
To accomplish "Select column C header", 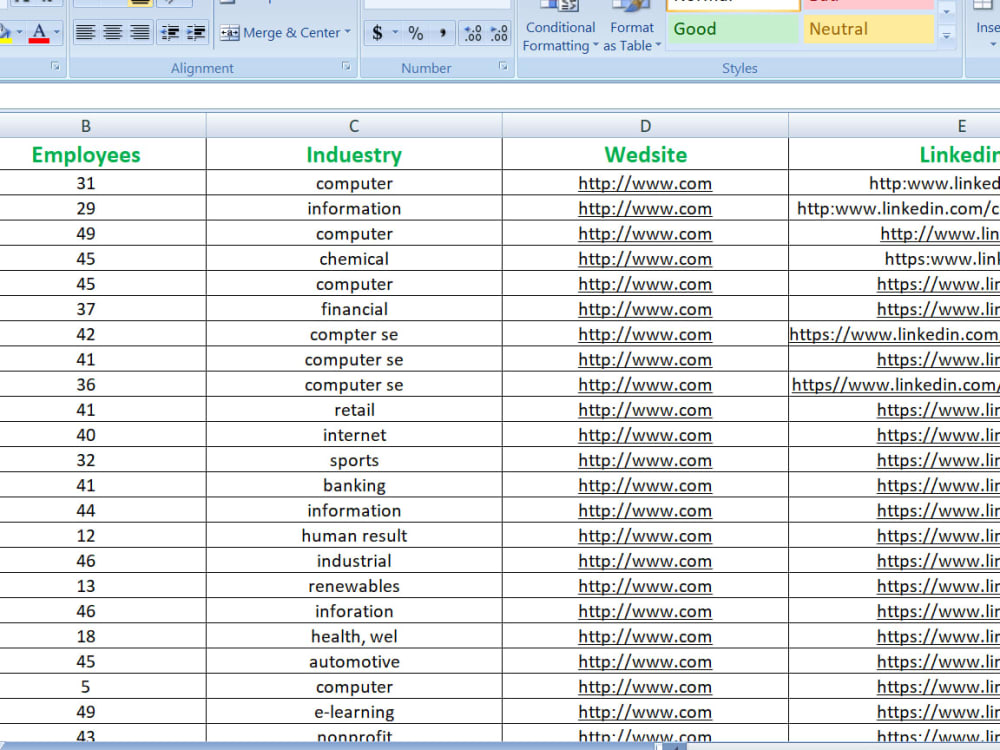I will pyautogui.click(x=354, y=126).
